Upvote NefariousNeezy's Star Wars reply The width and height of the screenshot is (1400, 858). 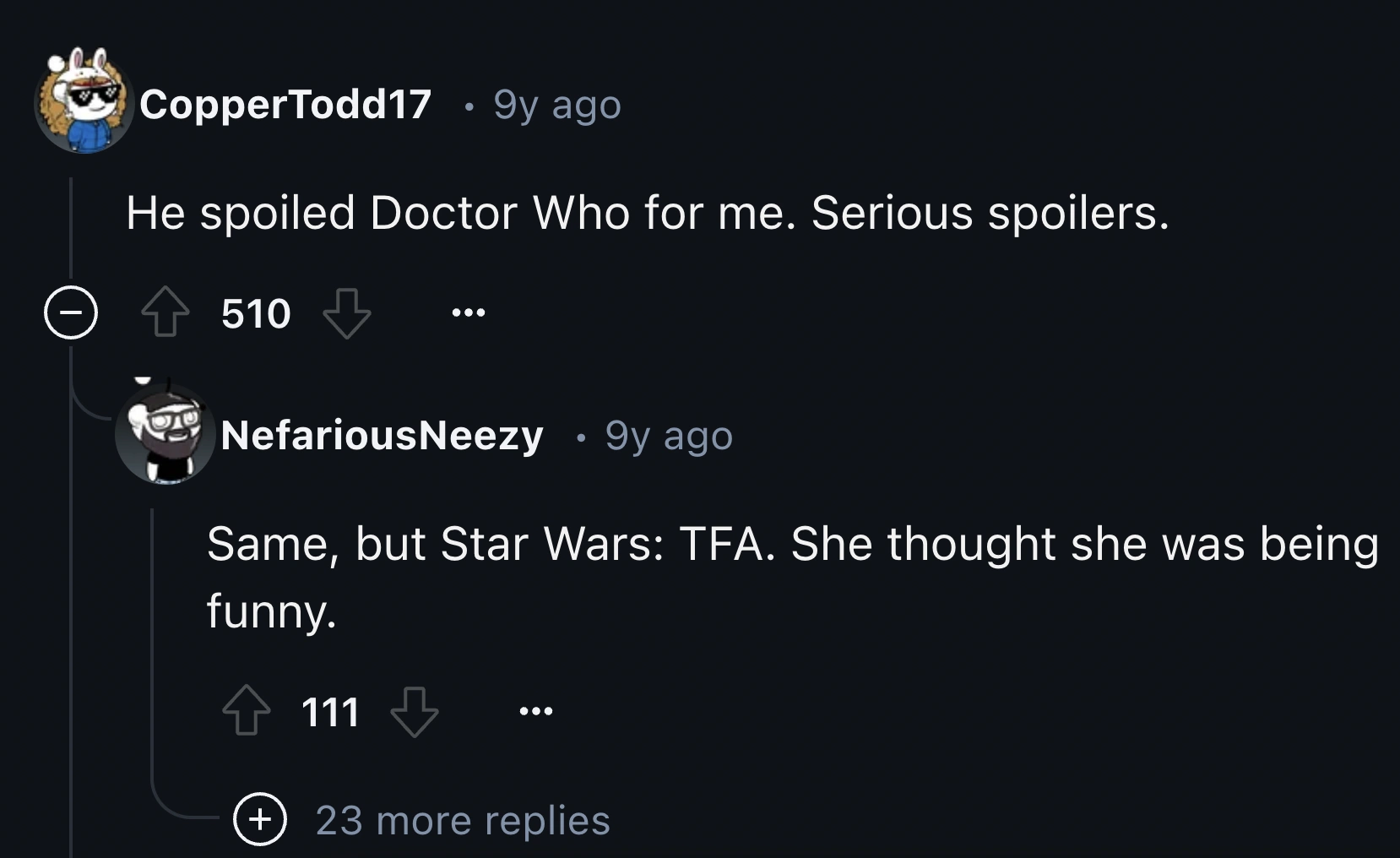coord(246,711)
